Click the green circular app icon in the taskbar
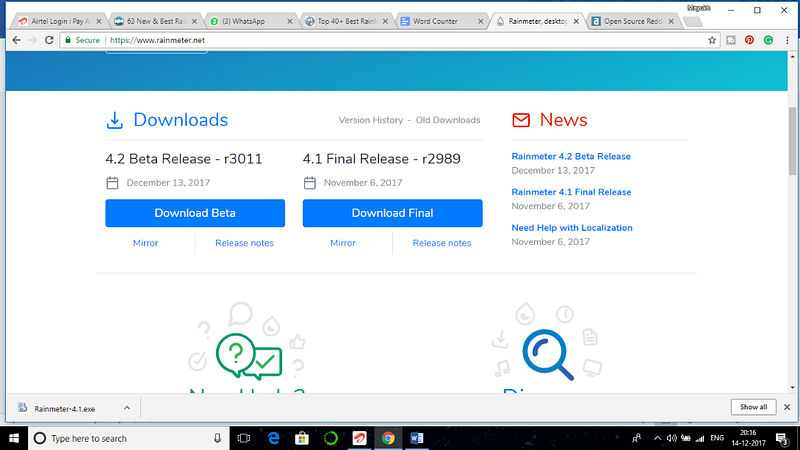 pyautogui.click(x=331, y=438)
